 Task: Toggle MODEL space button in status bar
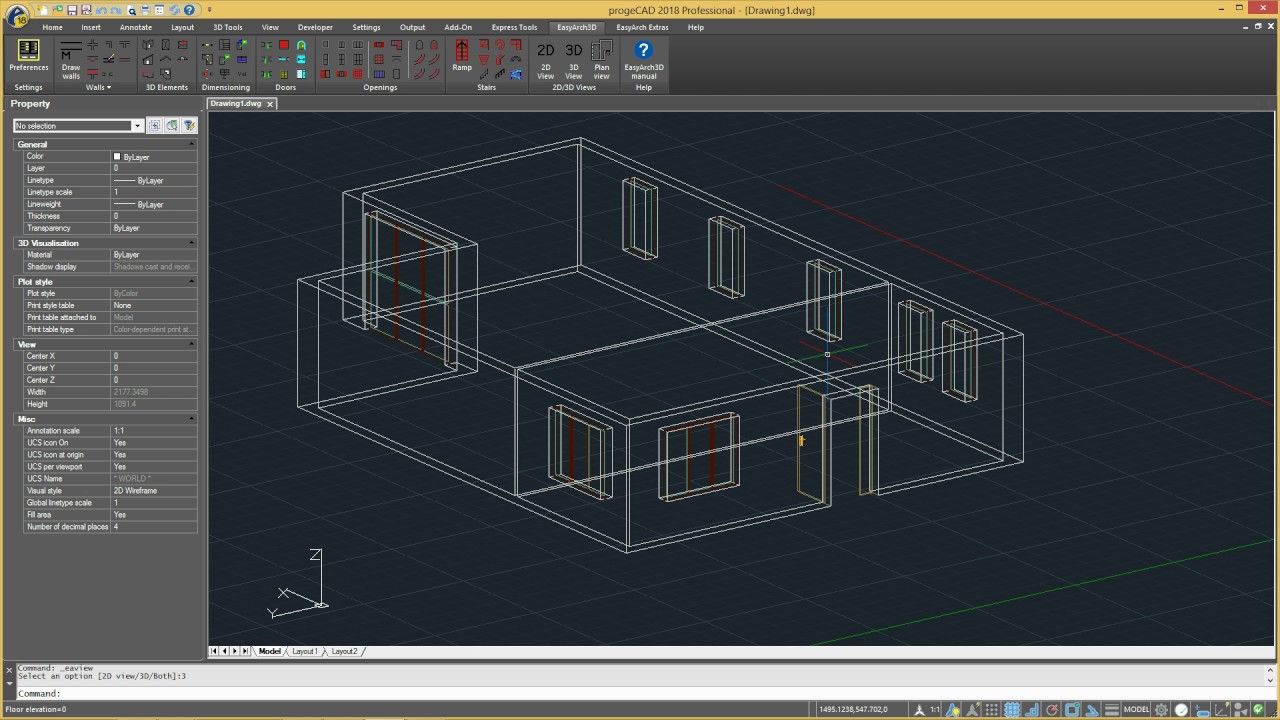(x=1137, y=710)
